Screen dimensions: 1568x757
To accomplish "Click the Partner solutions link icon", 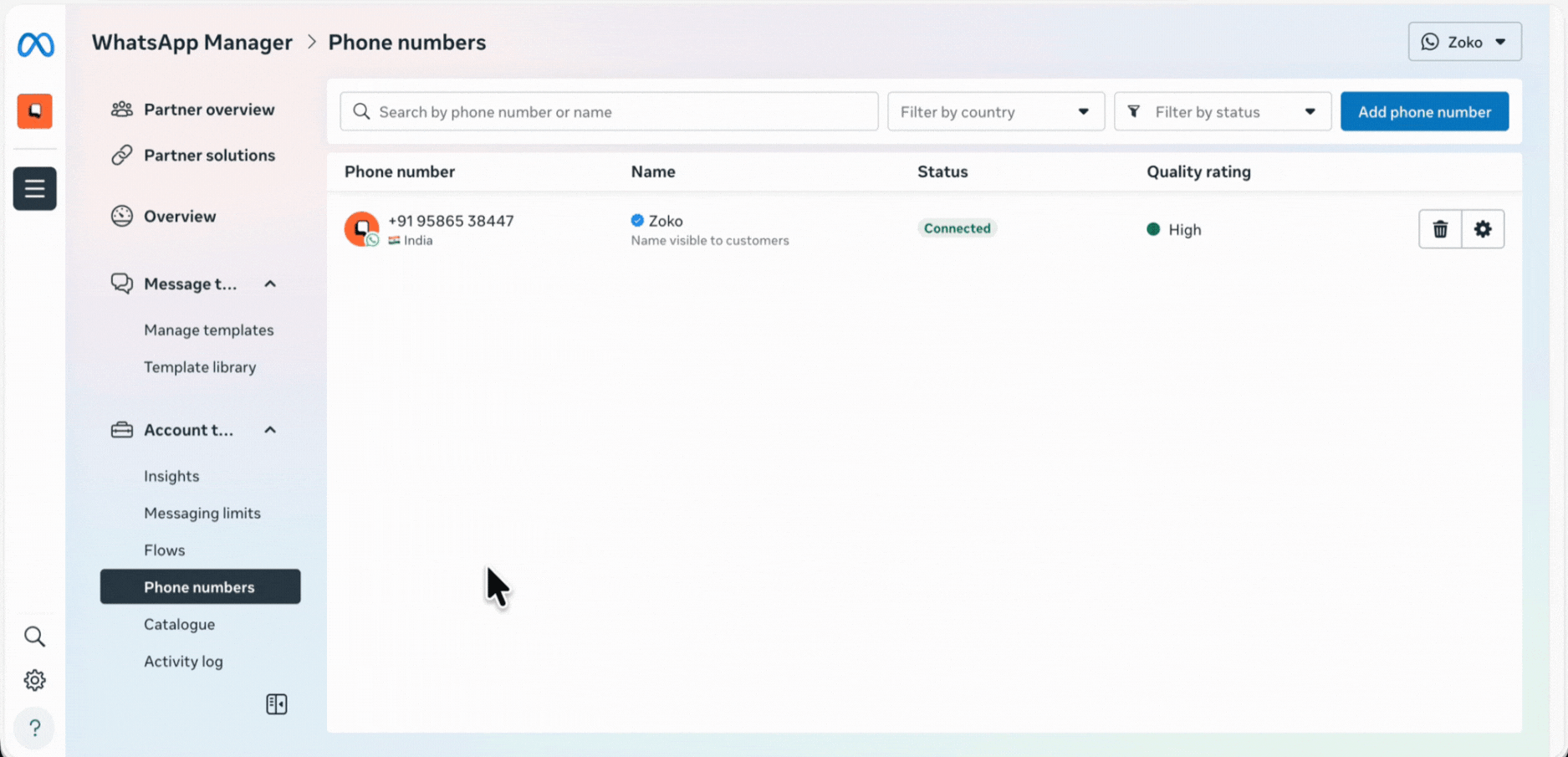I will [122, 155].
